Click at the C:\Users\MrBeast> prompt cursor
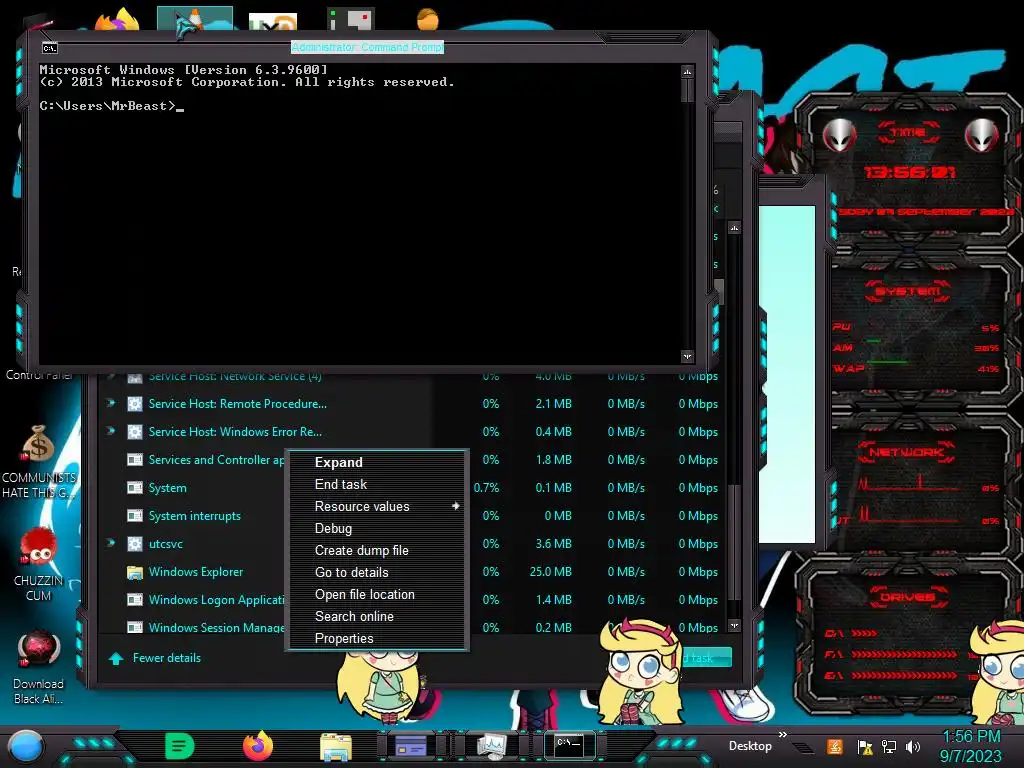This screenshot has width=1024, height=768. point(181,107)
